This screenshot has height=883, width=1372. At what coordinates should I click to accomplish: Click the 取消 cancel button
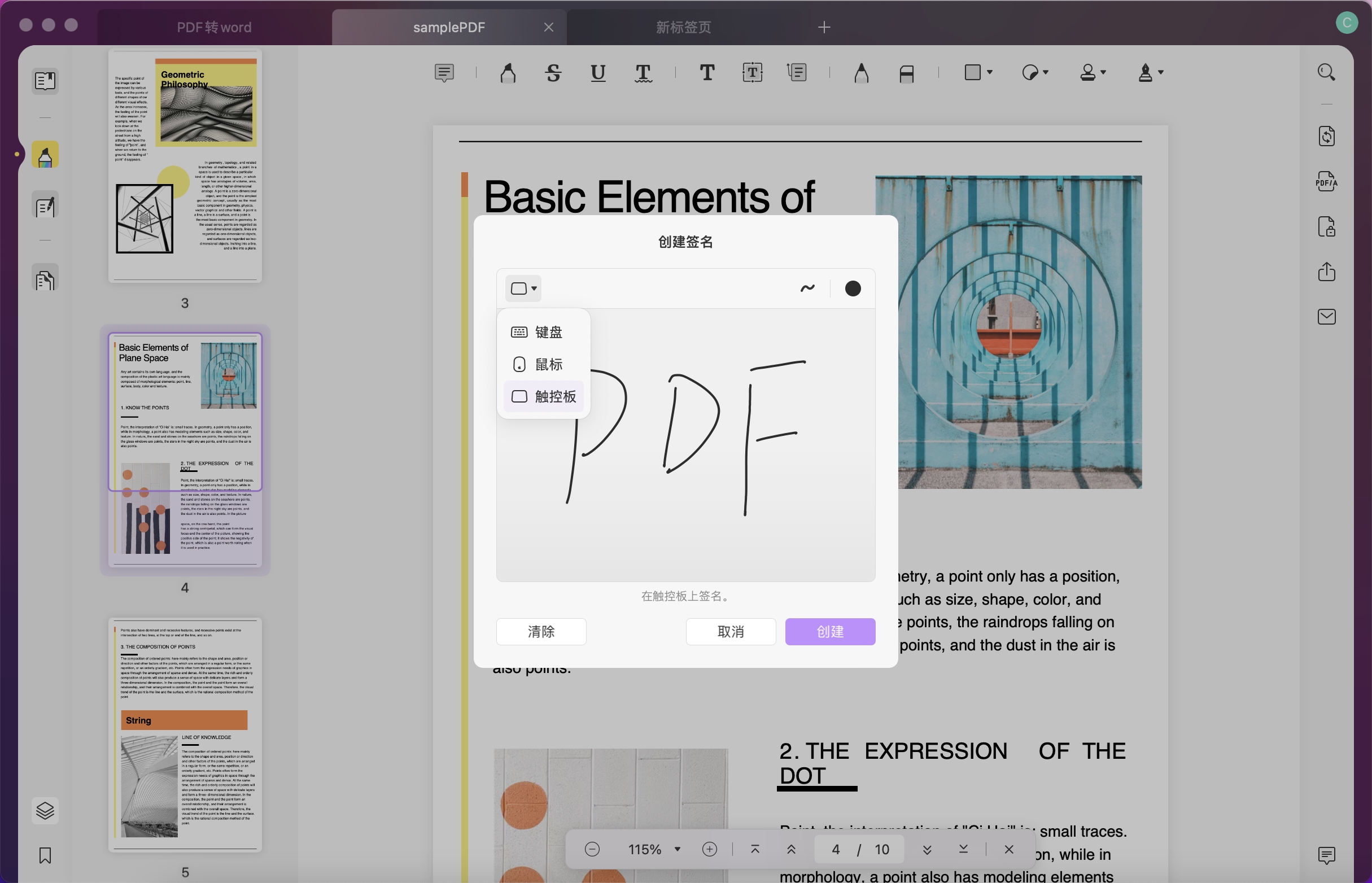point(731,631)
